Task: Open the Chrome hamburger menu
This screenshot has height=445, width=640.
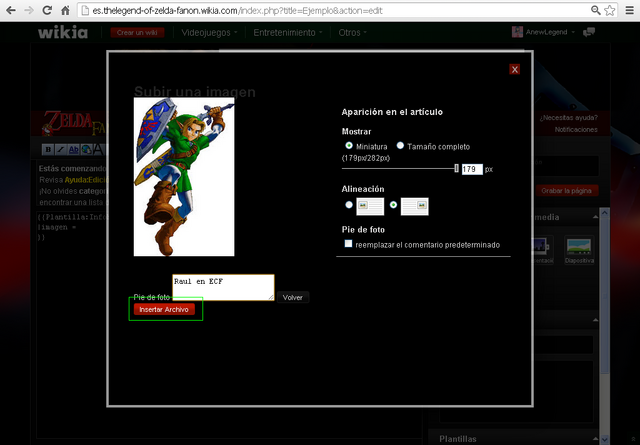Action: [x=630, y=10]
